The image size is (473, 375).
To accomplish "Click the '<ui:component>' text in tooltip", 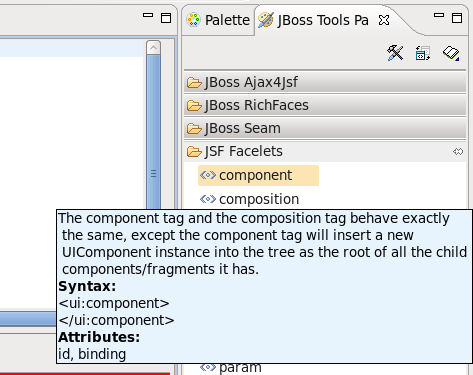I will click(x=114, y=303).
